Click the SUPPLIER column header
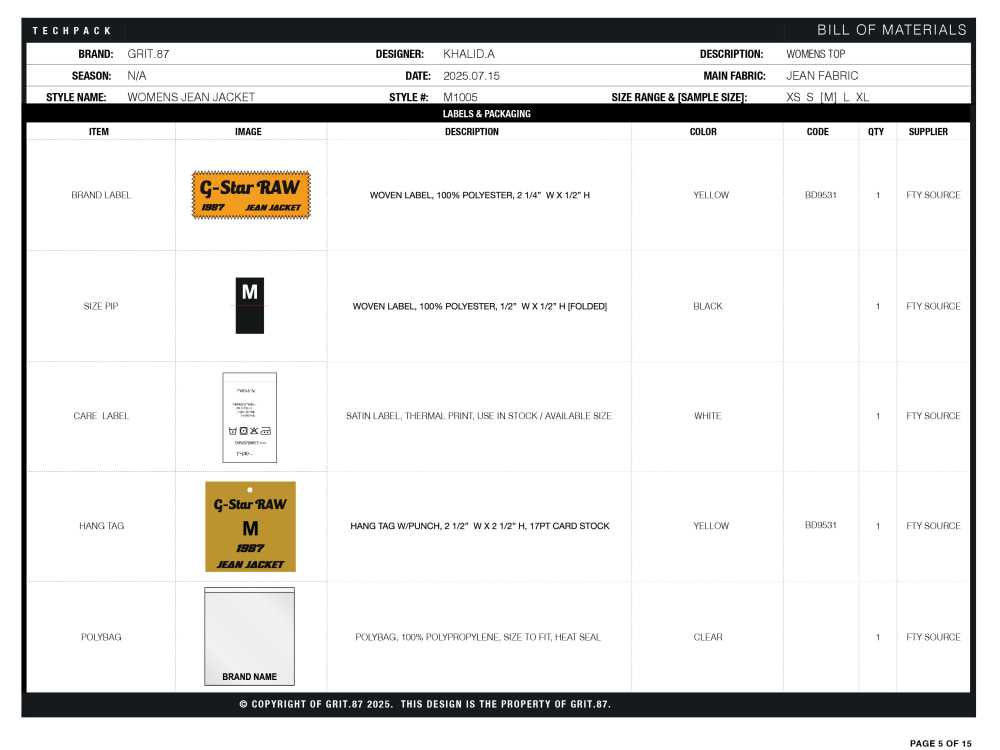The width and height of the screenshot is (1000, 750). 928,131
